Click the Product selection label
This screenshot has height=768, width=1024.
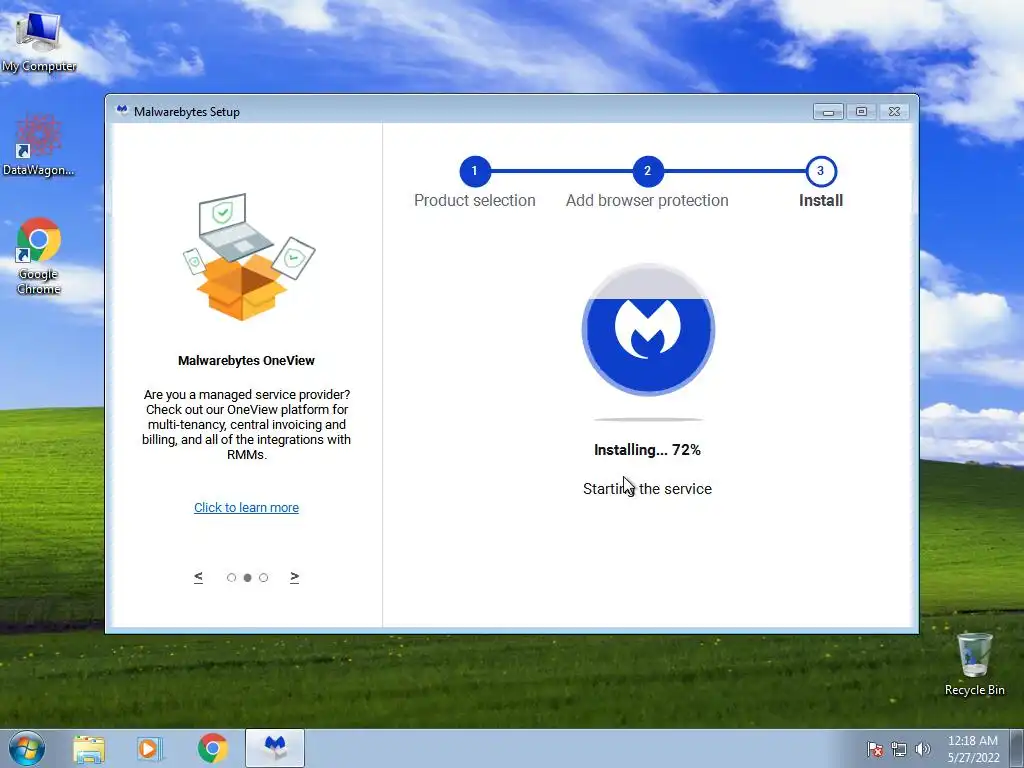475,200
